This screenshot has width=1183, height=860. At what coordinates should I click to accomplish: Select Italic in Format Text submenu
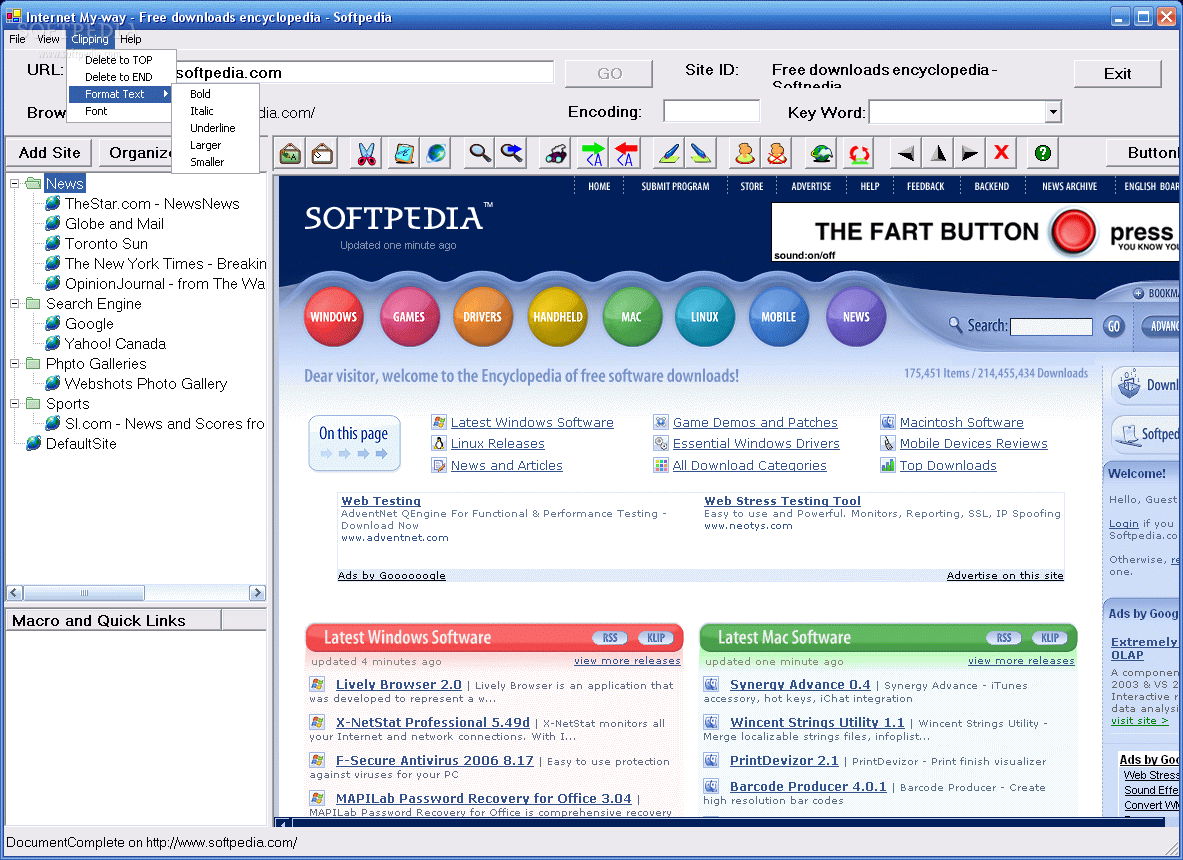(201, 111)
